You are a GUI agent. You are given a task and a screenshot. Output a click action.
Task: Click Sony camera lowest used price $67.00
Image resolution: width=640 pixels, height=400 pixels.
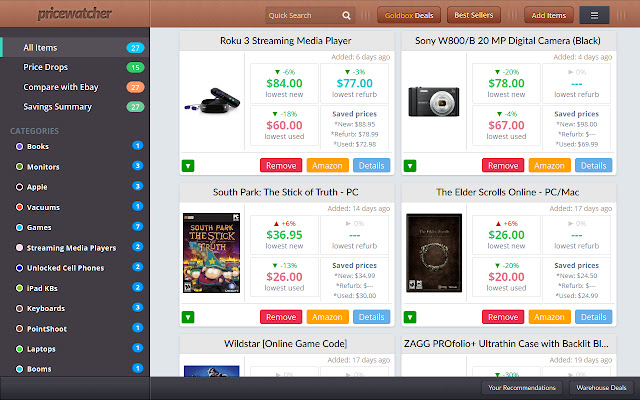[x=506, y=125]
